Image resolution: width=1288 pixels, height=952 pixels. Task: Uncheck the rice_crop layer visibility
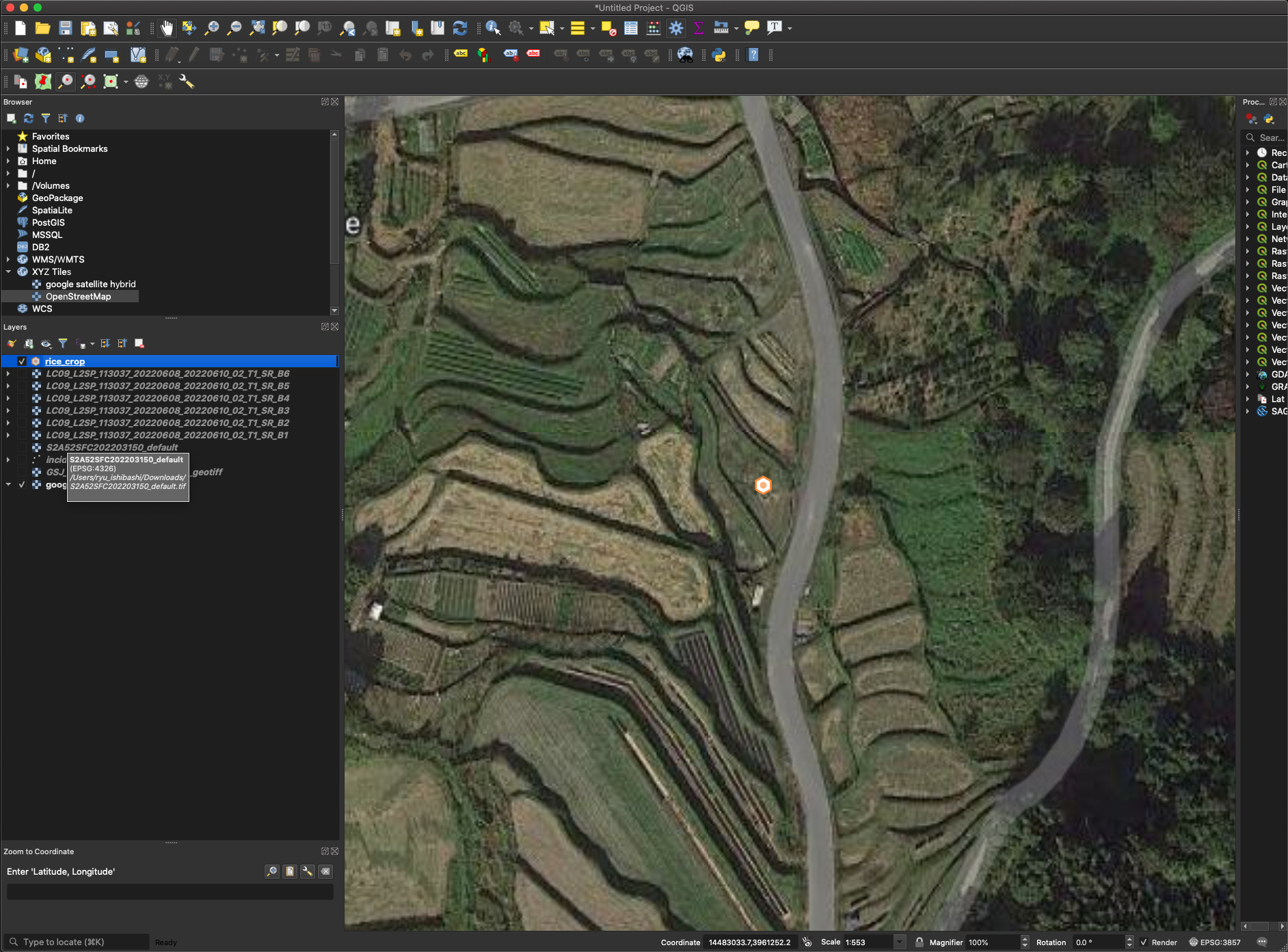22,361
